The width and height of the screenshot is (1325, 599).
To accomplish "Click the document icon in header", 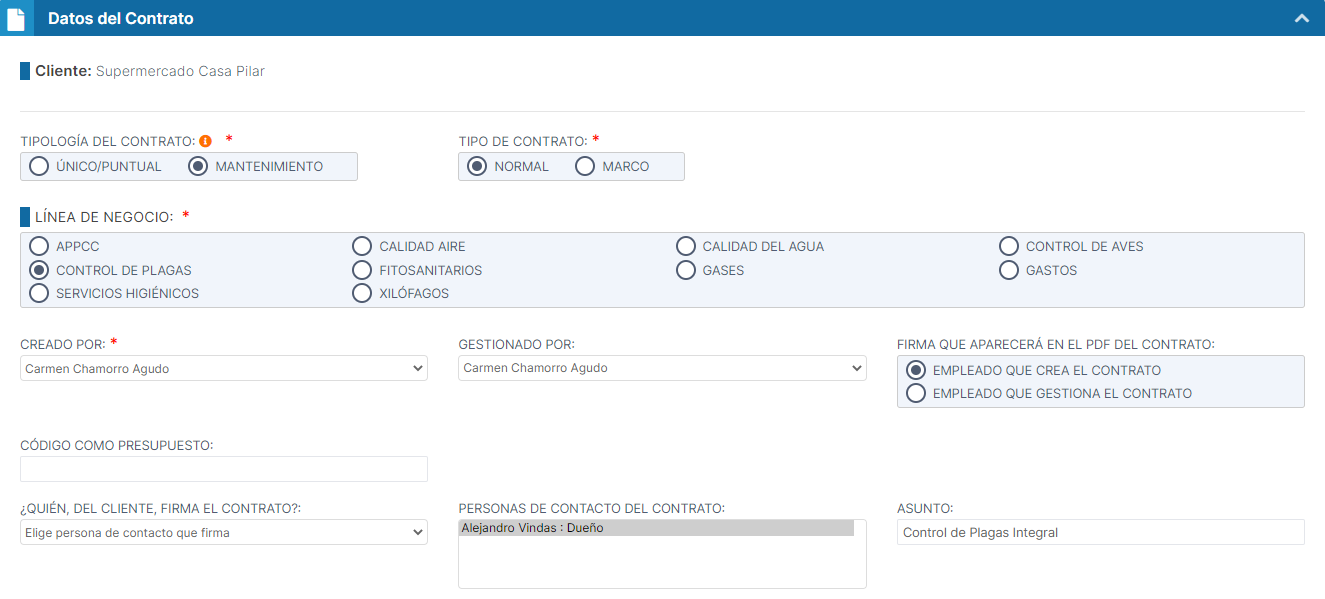I will [16, 19].
